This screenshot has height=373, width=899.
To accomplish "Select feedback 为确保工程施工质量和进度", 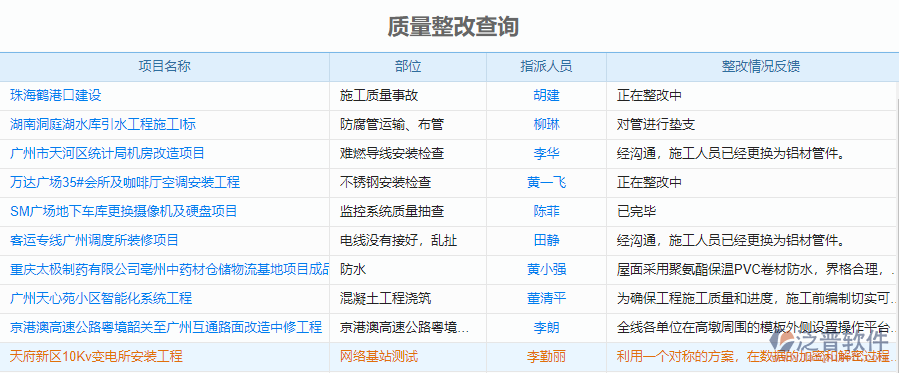I will point(755,299).
